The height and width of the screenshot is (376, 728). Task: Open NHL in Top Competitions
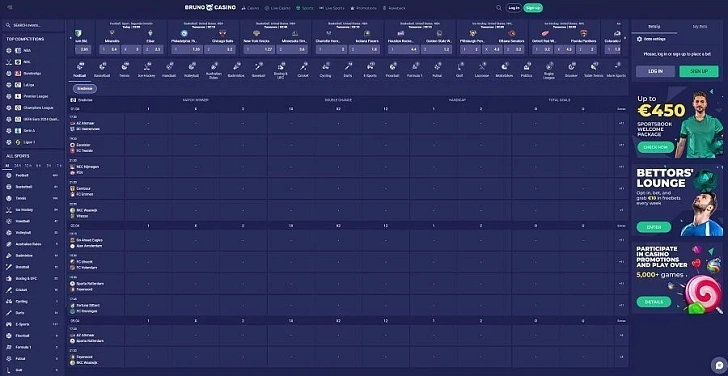pyautogui.click(x=32, y=62)
